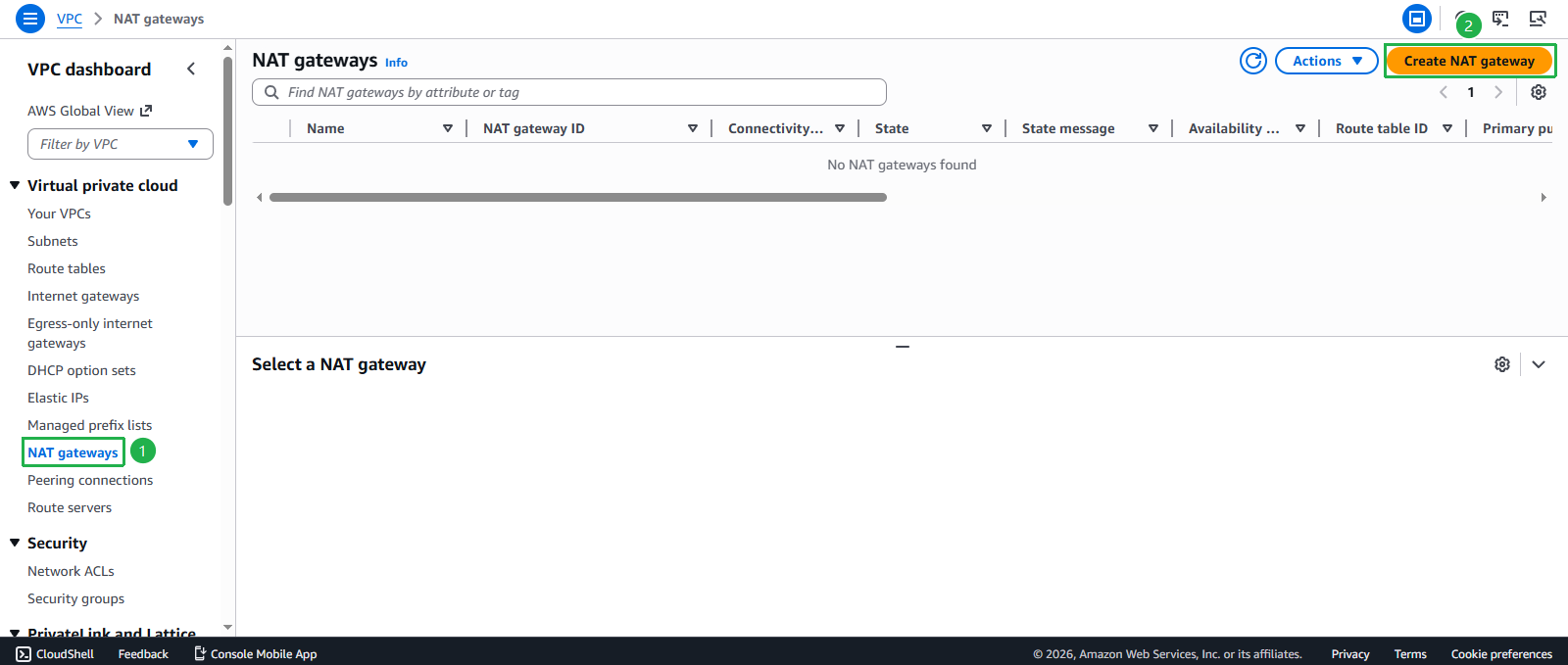
Task: Sort by the Route table ID arrow
Action: (1447, 128)
